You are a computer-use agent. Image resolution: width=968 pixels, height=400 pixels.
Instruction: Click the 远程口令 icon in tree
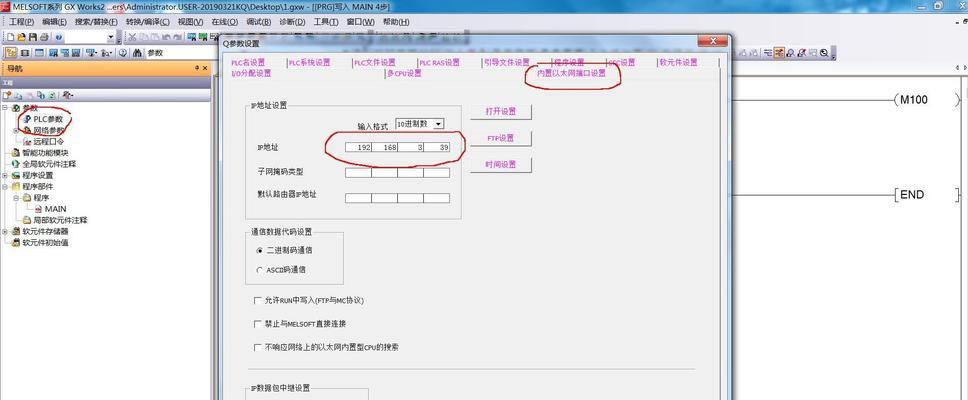(x=27, y=141)
